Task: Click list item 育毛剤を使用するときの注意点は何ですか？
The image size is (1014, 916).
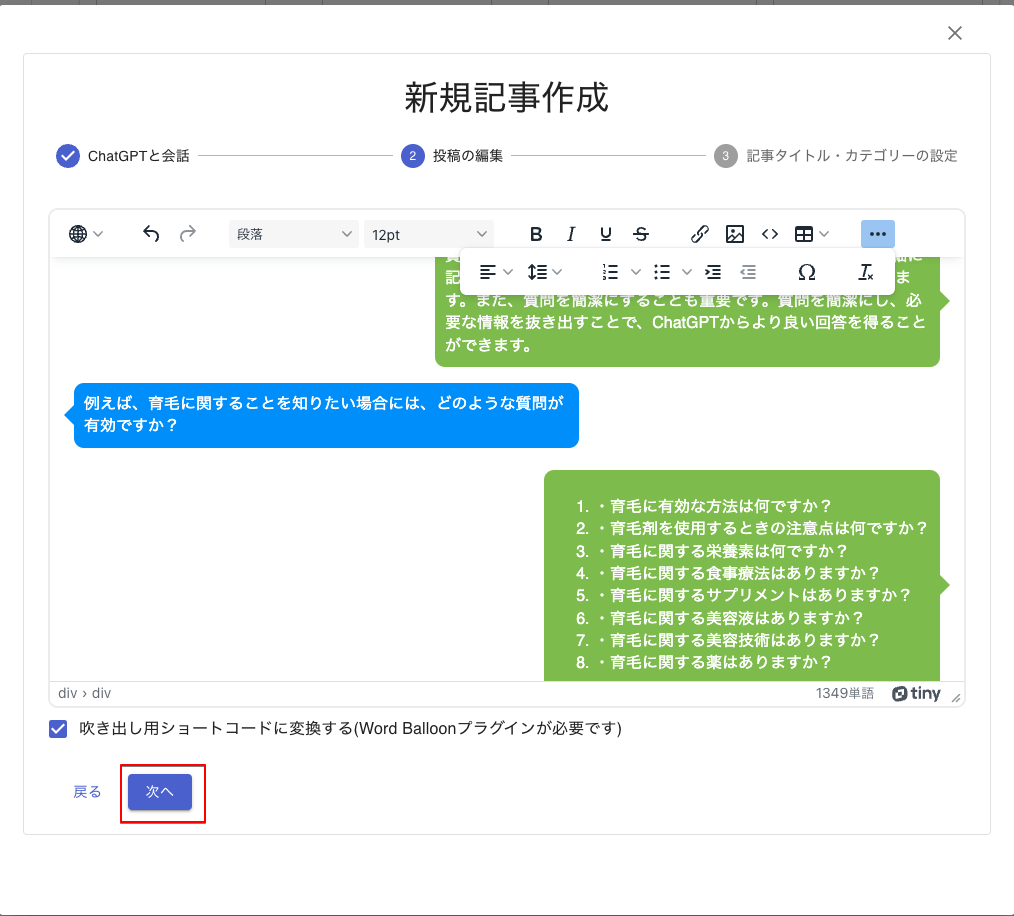Action: [x=769, y=529]
